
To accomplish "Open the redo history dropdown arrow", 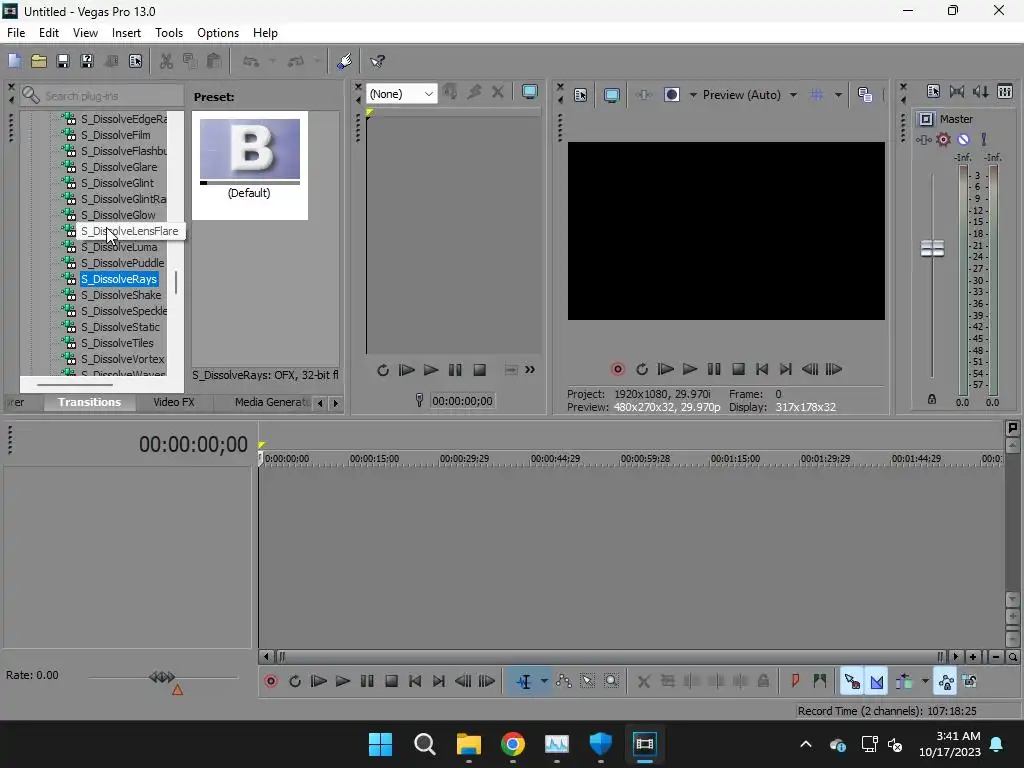I will click(317, 61).
